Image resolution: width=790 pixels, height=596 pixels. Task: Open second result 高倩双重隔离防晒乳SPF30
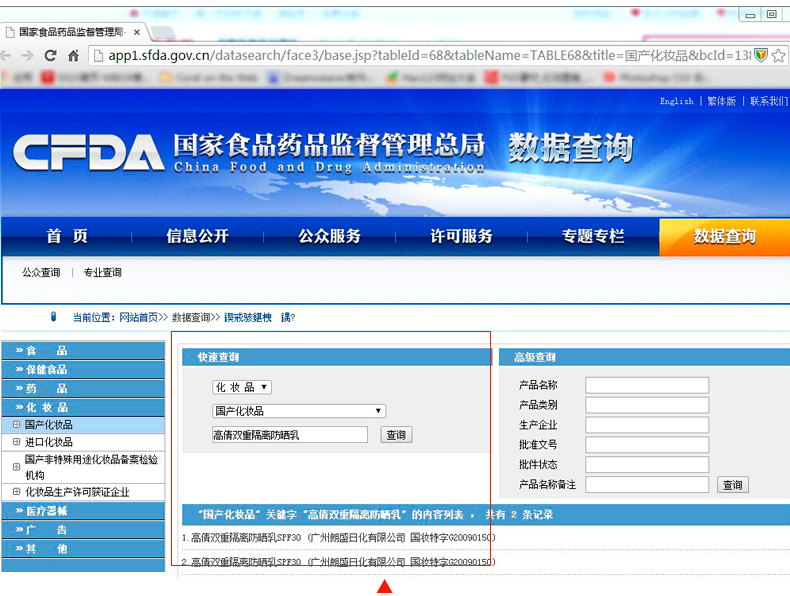point(339,562)
